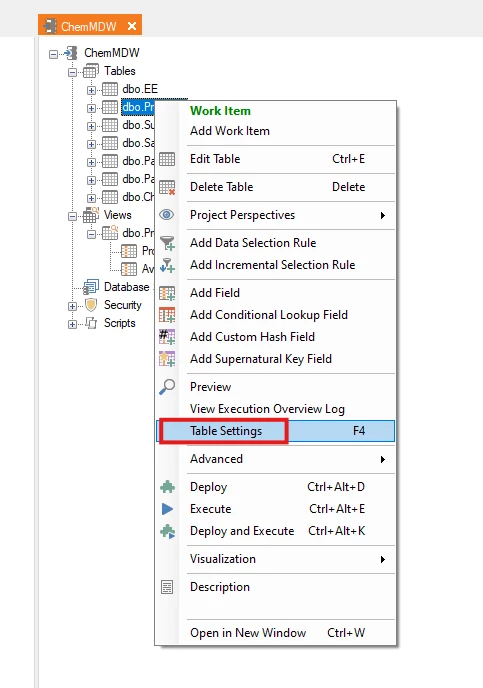
Task: Collapse the Views node
Action: (72, 216)
